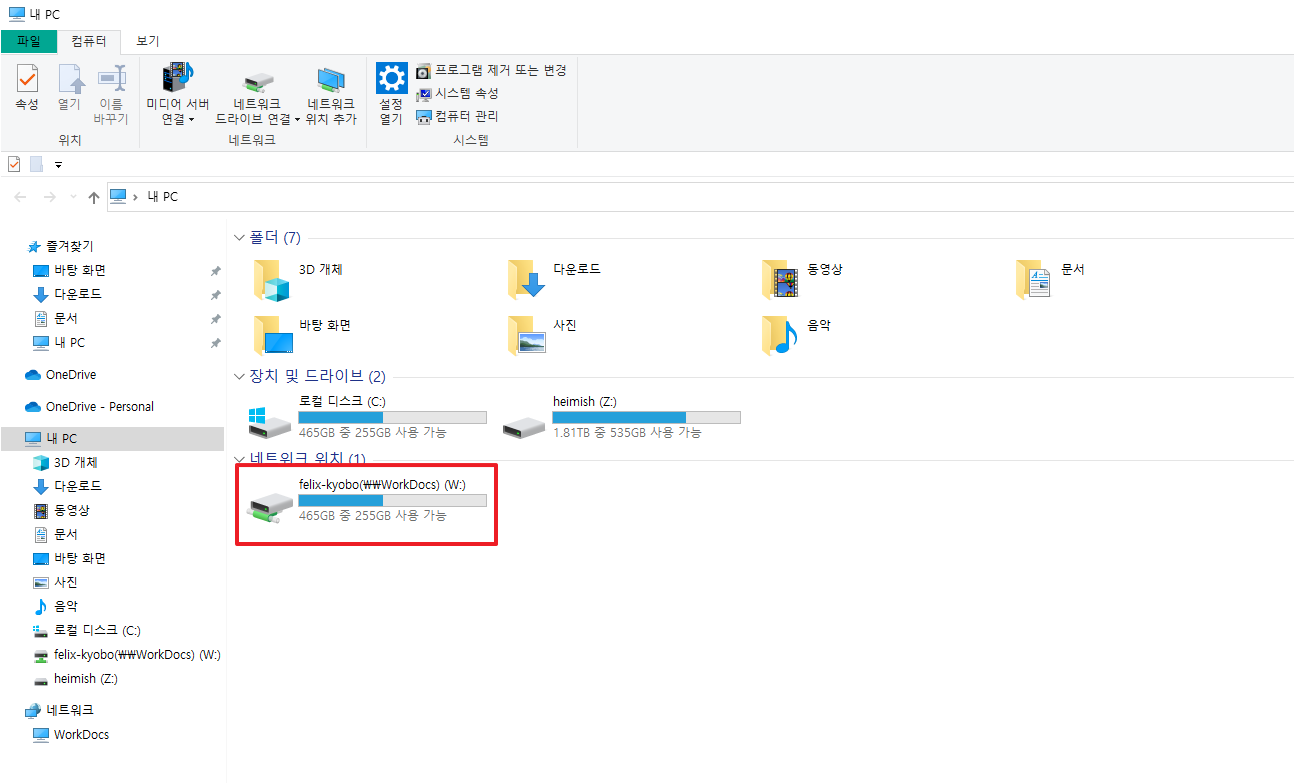Open the quick access toolbar customization dropdown

[x=58, y=164]
